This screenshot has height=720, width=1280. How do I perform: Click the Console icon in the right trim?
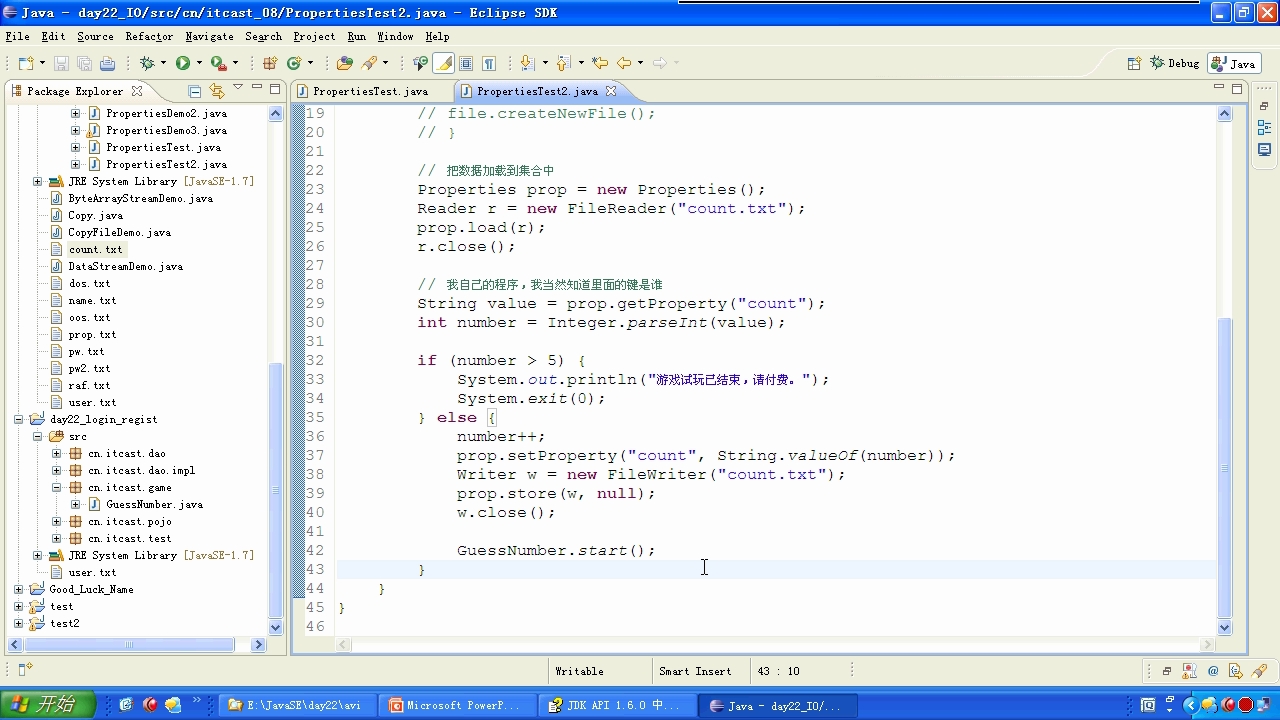click(1264, 150)
